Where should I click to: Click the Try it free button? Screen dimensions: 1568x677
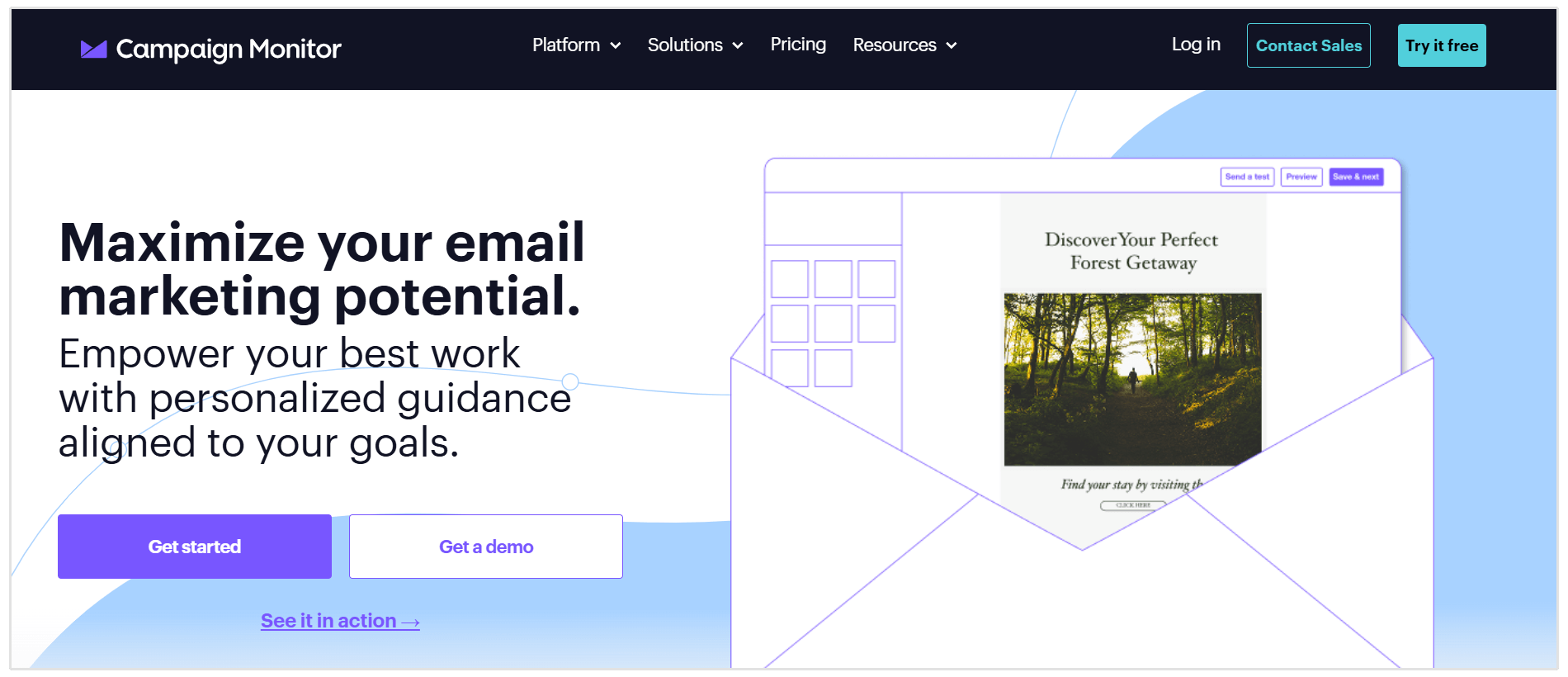[1442, 45]
